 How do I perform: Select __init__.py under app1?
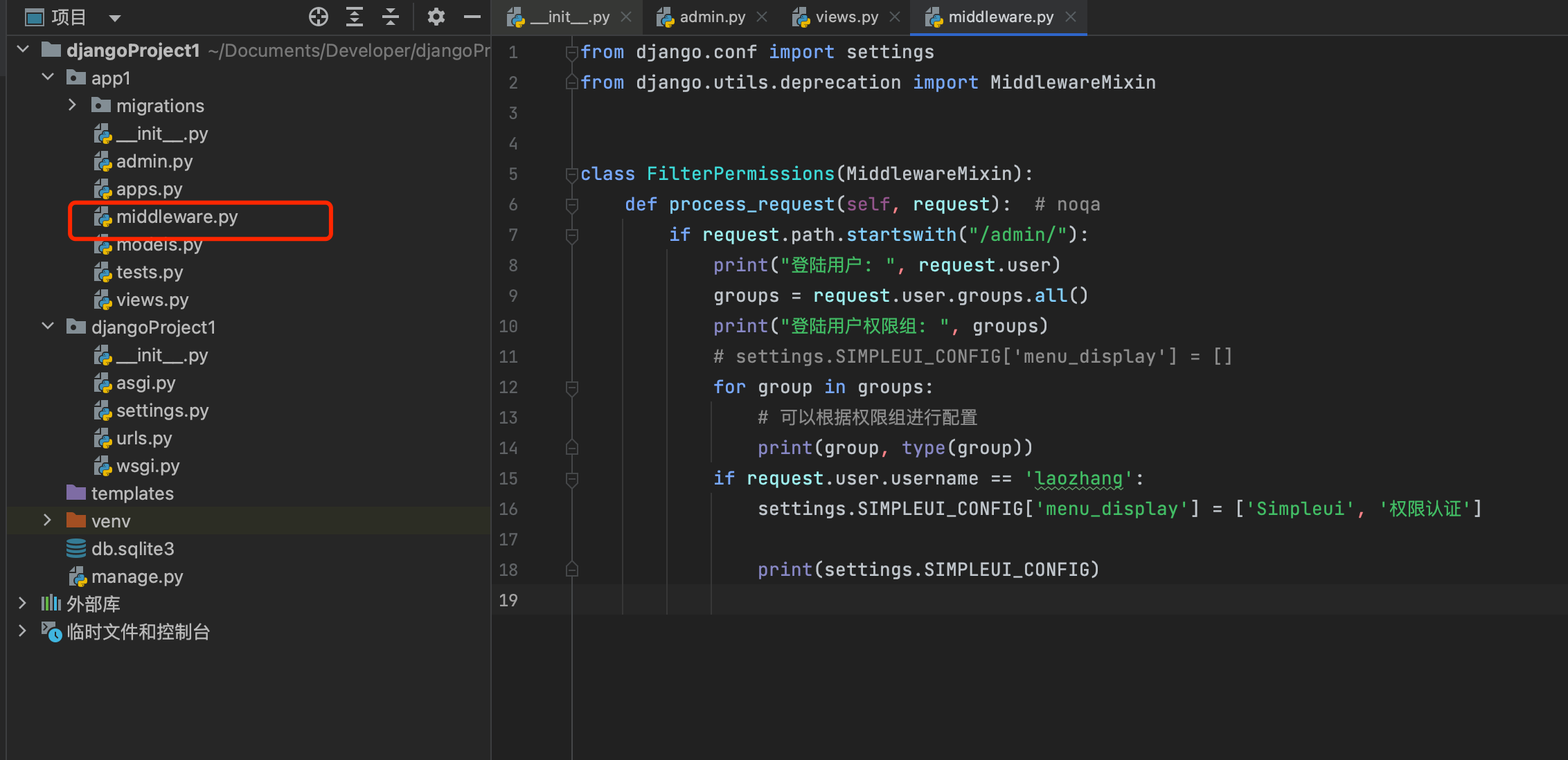(x=162, y=134)
